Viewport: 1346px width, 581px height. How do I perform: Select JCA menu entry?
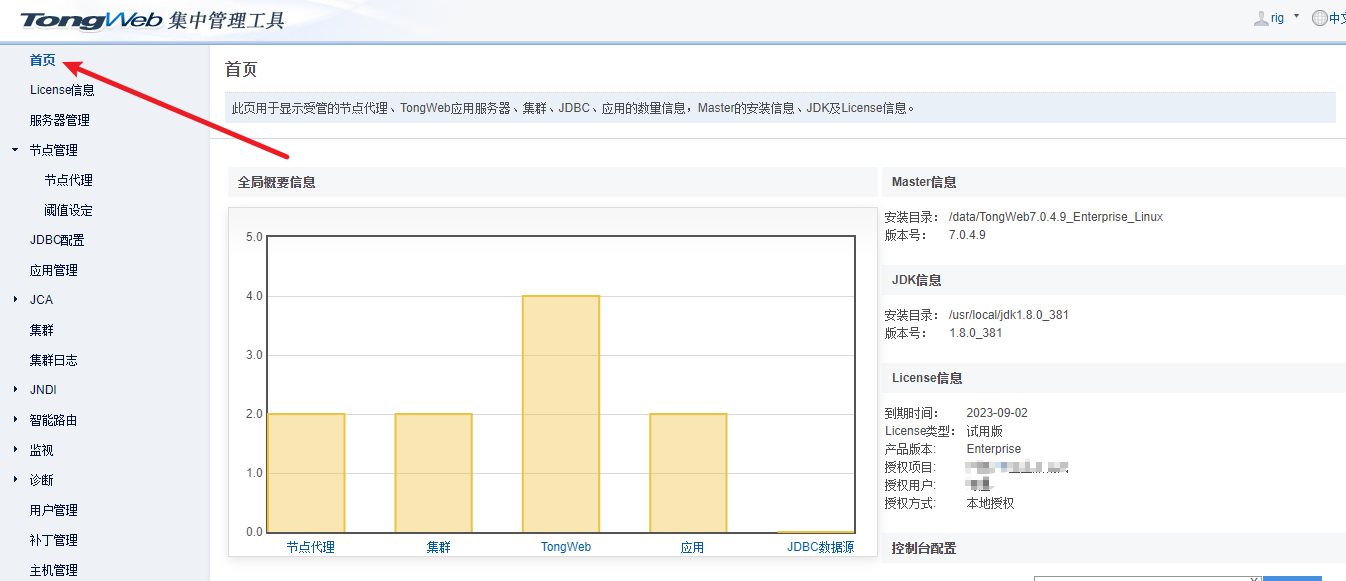pyautogui.click(x=41, y=300)
